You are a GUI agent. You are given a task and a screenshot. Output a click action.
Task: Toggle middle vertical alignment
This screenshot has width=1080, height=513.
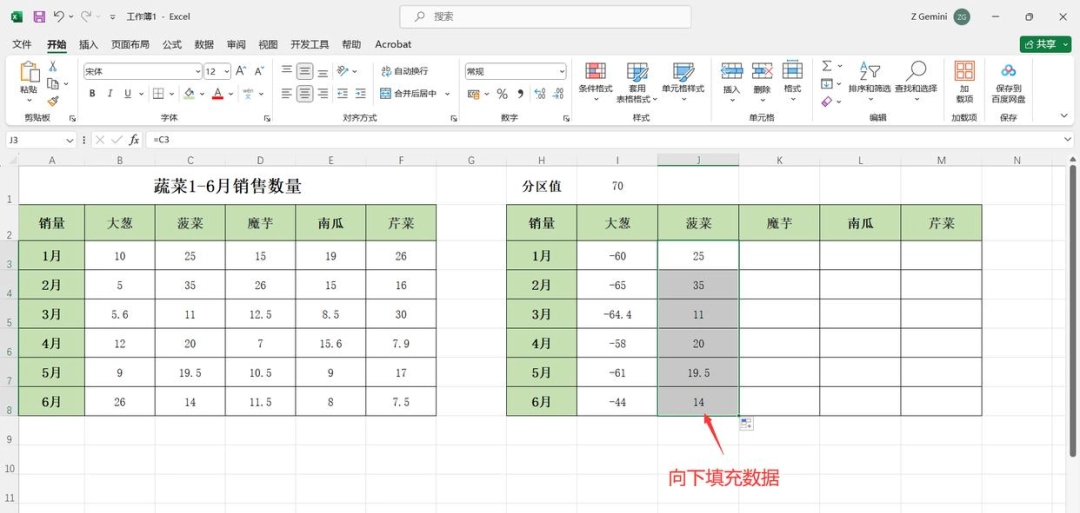click(304, 71)
